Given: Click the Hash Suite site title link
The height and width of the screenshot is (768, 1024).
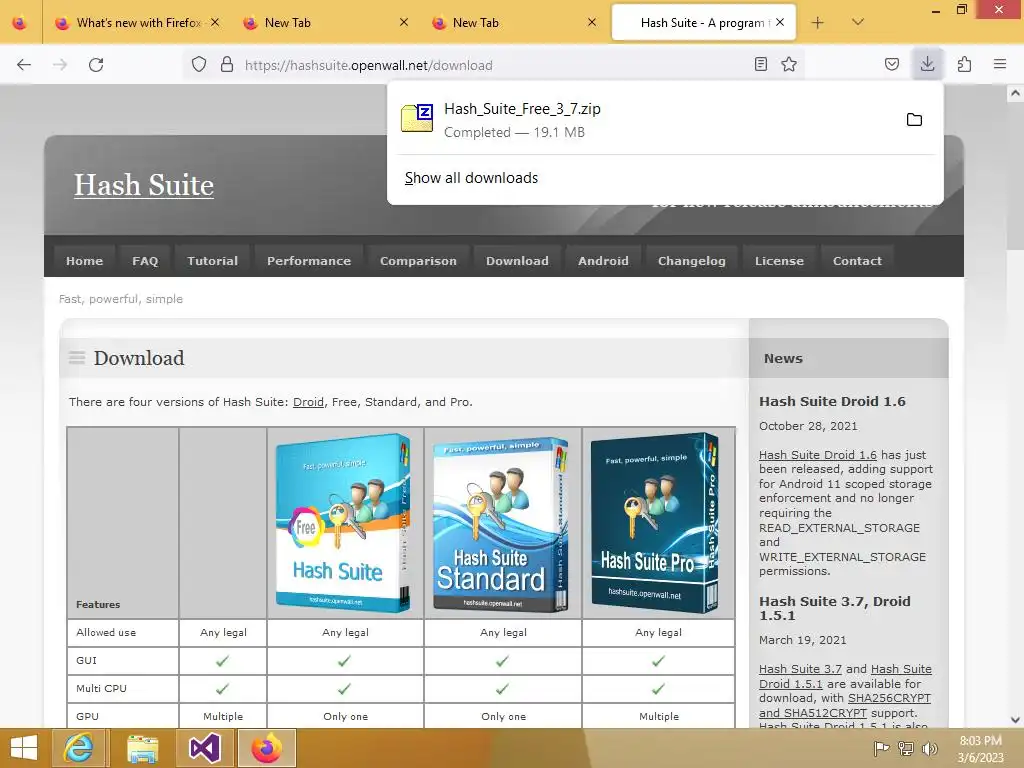Looking at the screenshot, I should 144,185.
